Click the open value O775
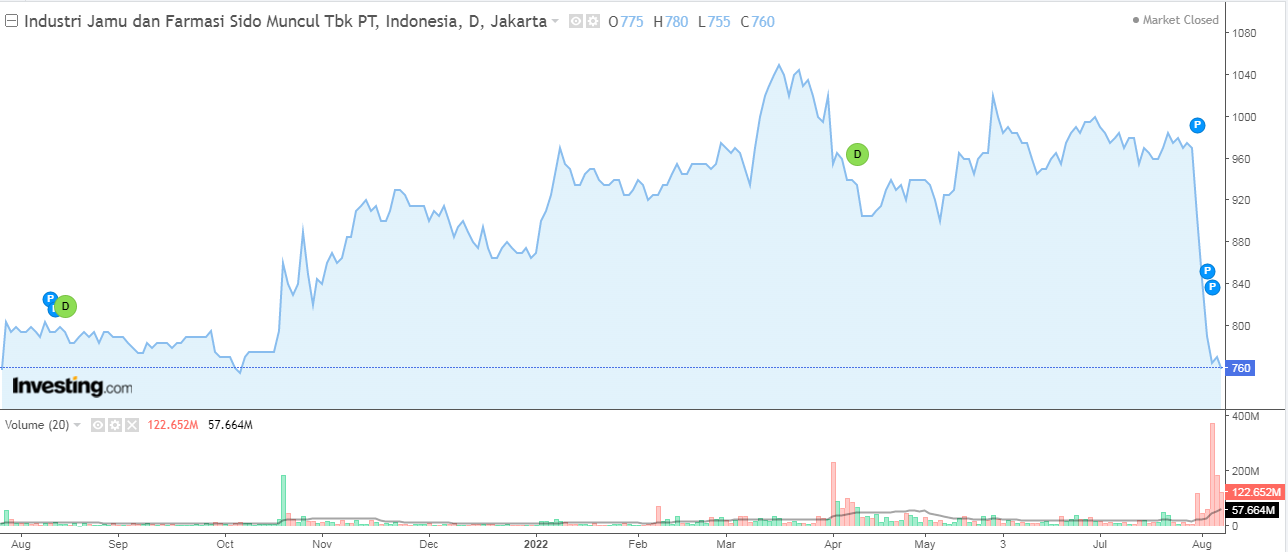 coord(626,21)
